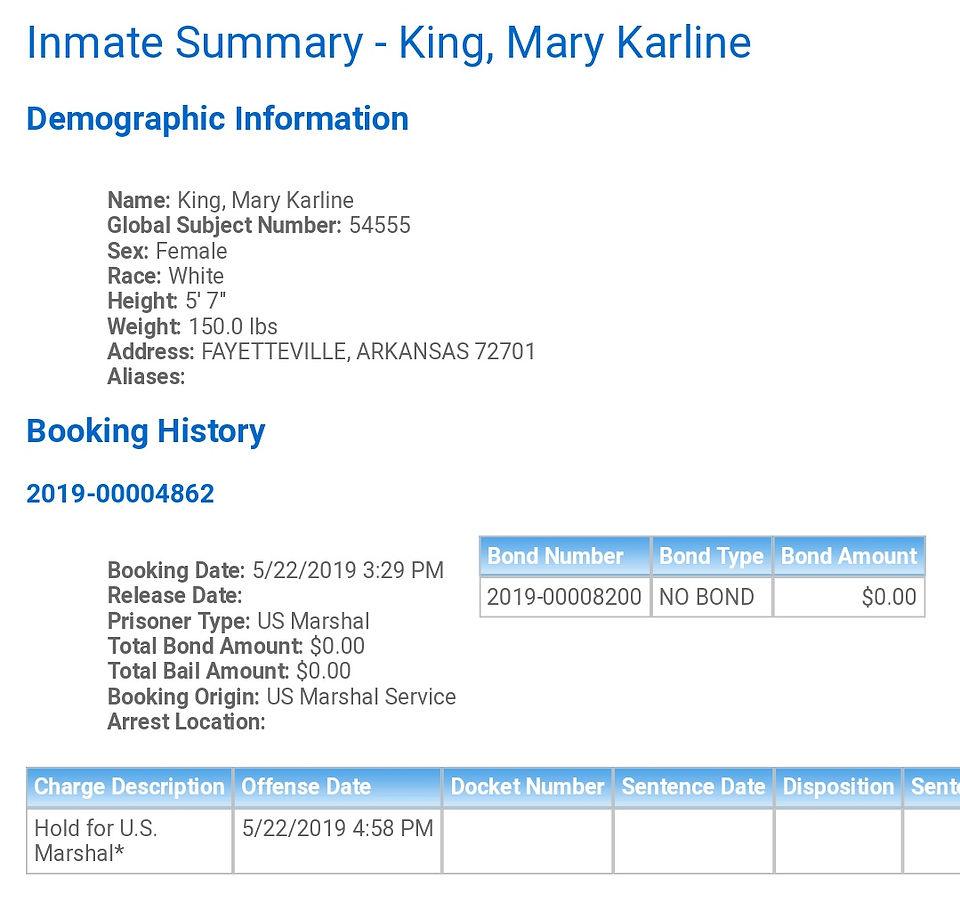
Task: Click the $0.00 bond amount cell
Action: (x=849, y=597)
